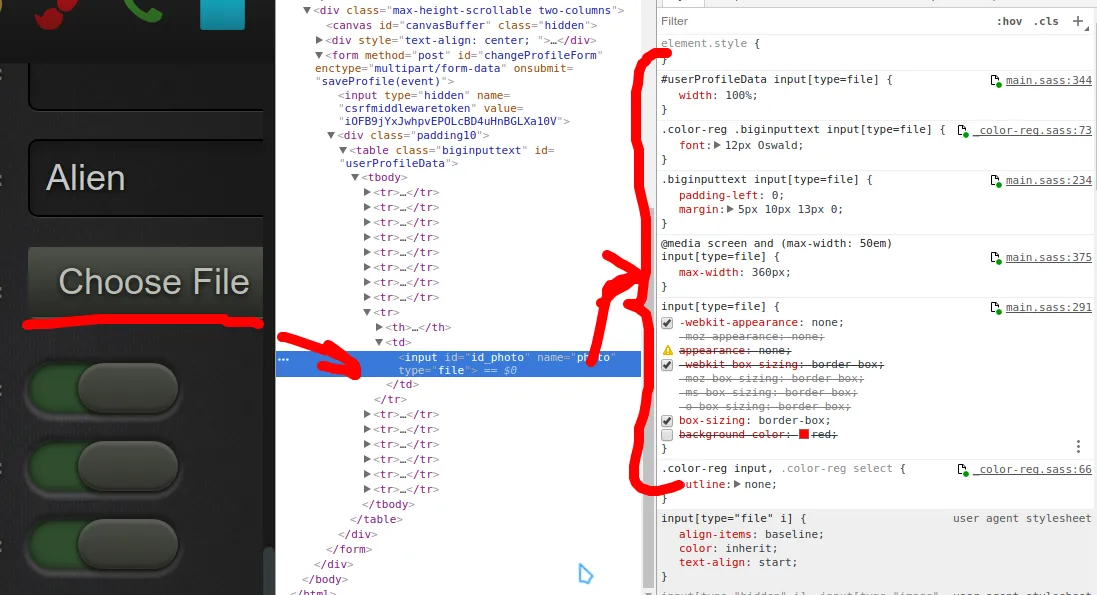Viewport: 1097px width, 595px height.
Task: Click the blue square icon on the page
Action: (222, 15)
